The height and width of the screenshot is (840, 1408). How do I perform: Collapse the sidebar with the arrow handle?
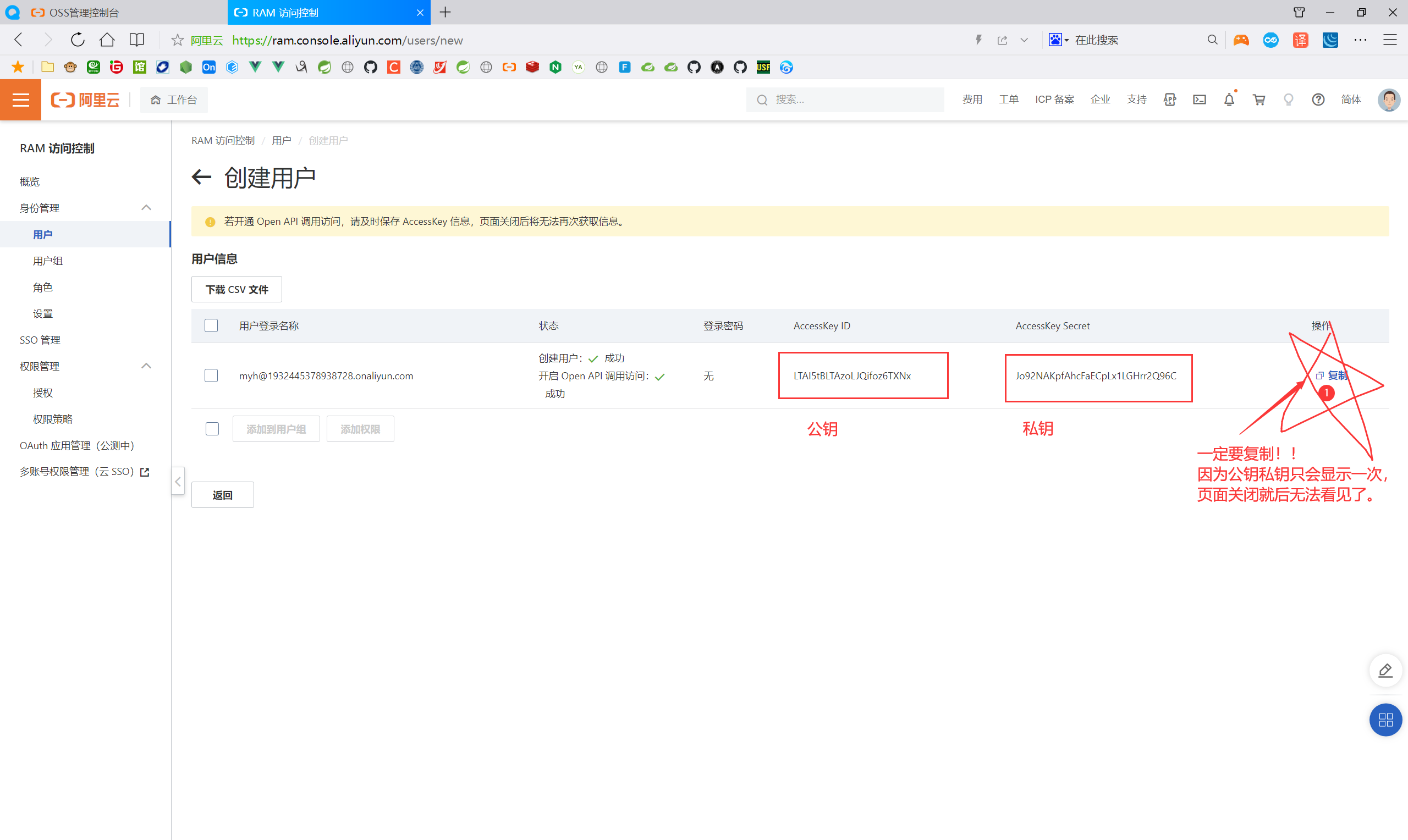[x=178, y=482]
